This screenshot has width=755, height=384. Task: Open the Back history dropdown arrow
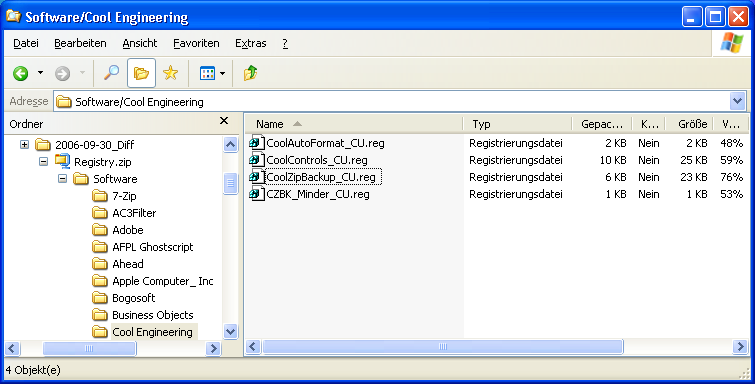(x=40, y=73)
